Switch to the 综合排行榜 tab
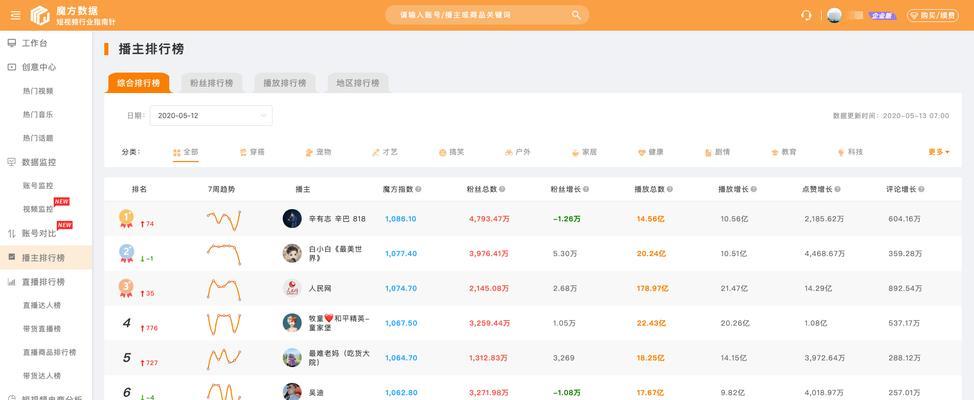The width and height of the screenshot is (974, 400). click(x=139, y=83)
